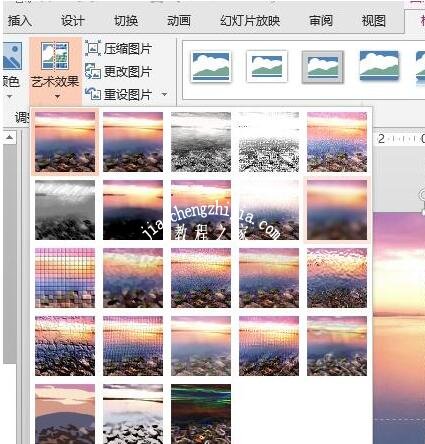Open the 插入 ribbon tab
The image size is (425, 444).
20,21
